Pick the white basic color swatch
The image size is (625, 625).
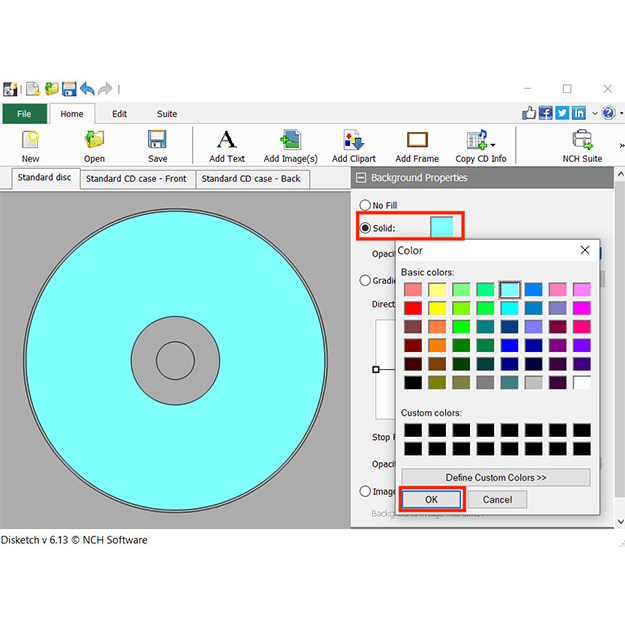pyautogui.click(x=582, y=383)
